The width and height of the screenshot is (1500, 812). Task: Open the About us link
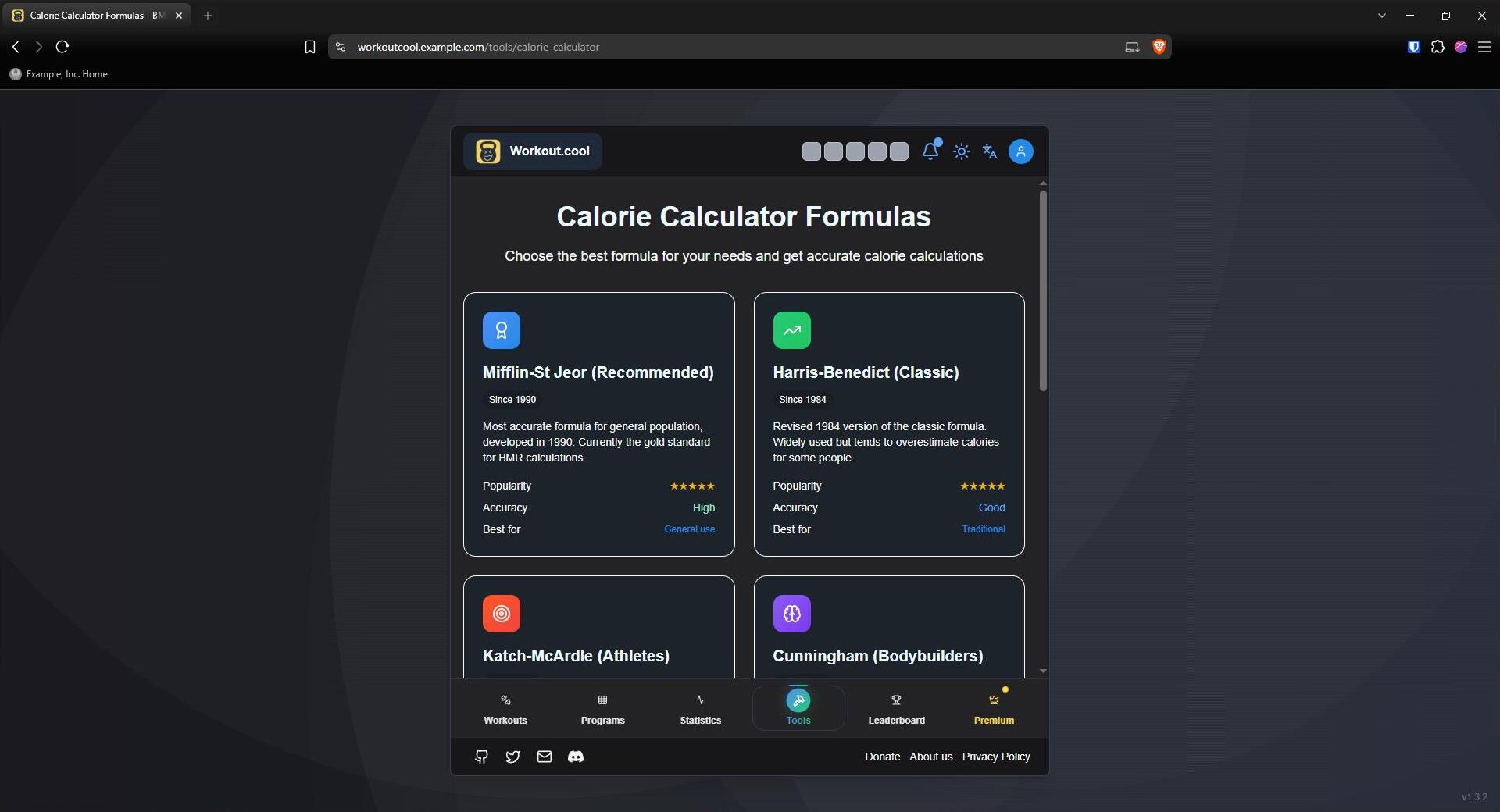tap(931, 757)
